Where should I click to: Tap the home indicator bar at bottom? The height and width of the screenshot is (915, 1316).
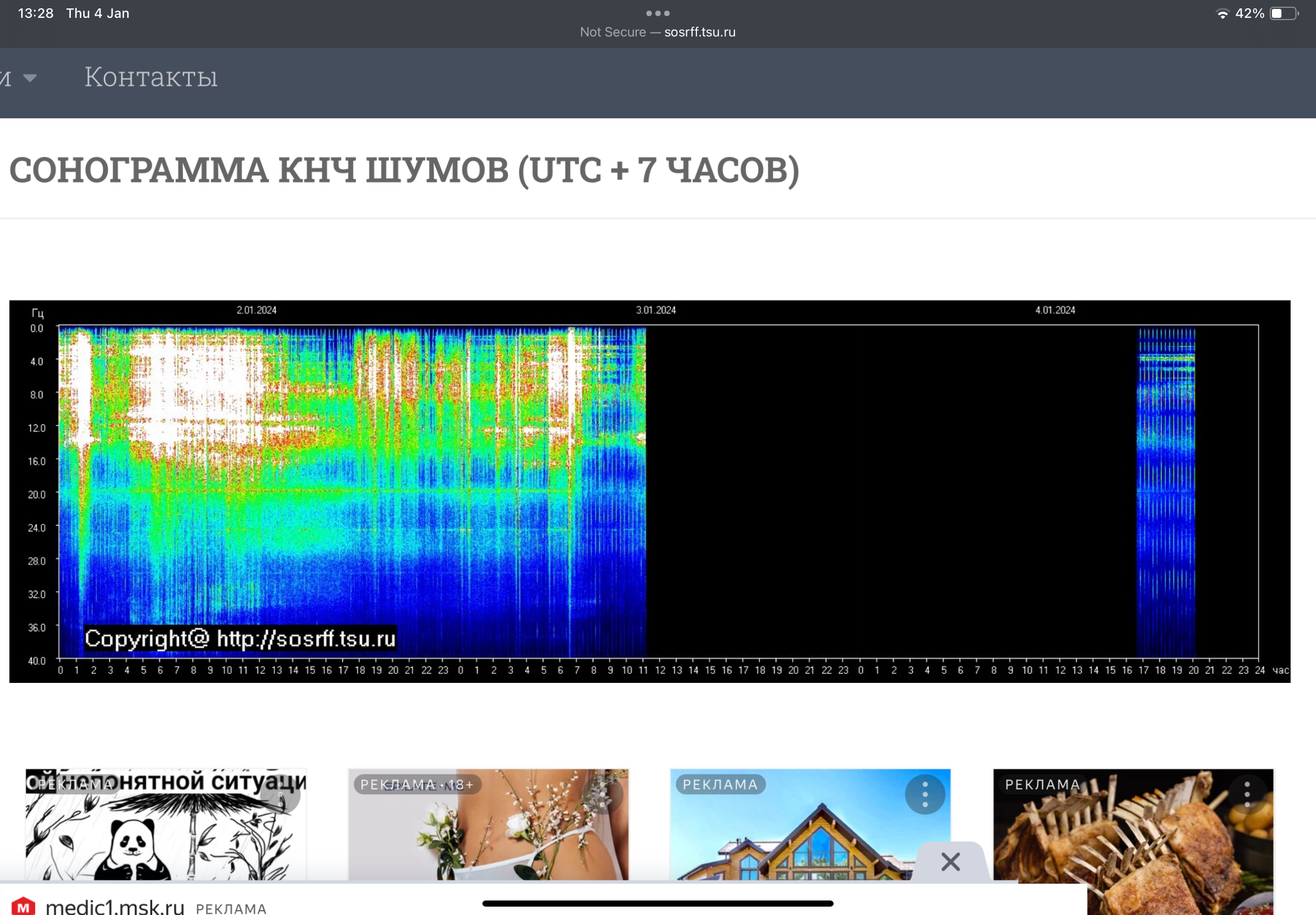tap(657, 903)
